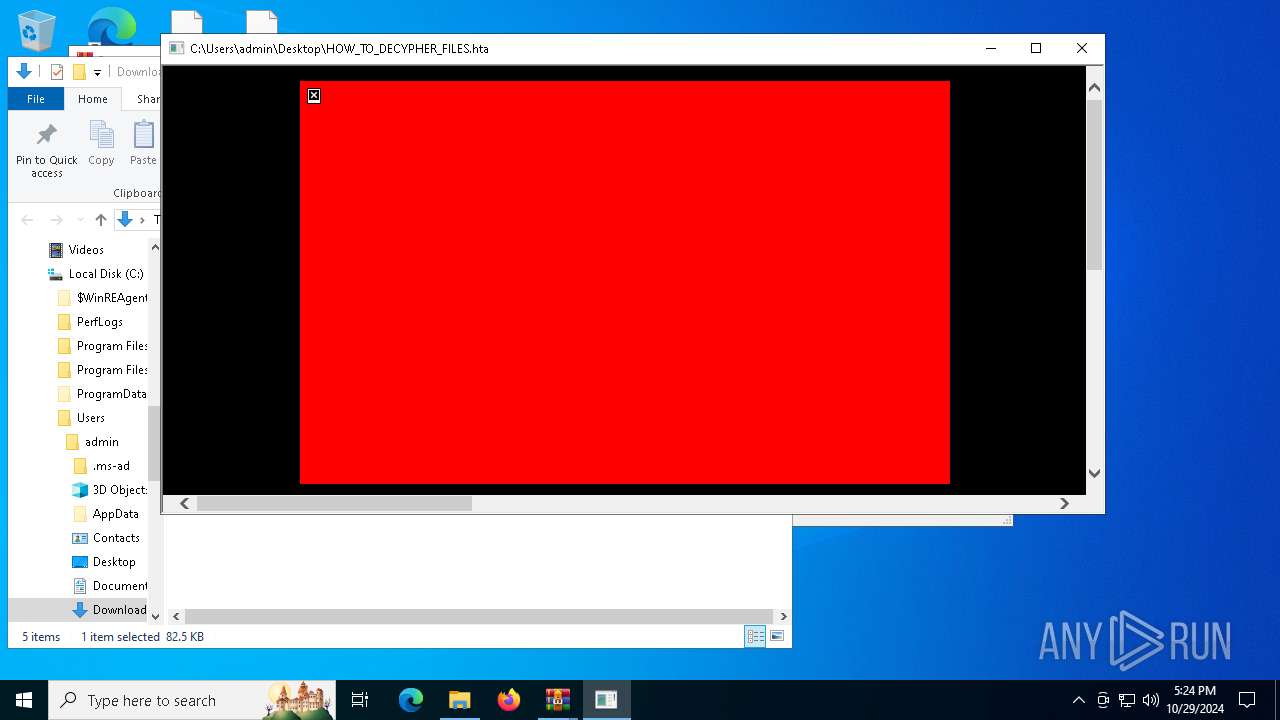The image size is (1280, 720).
Task: Open Firefox from taskbar
Action: point(509,700)
